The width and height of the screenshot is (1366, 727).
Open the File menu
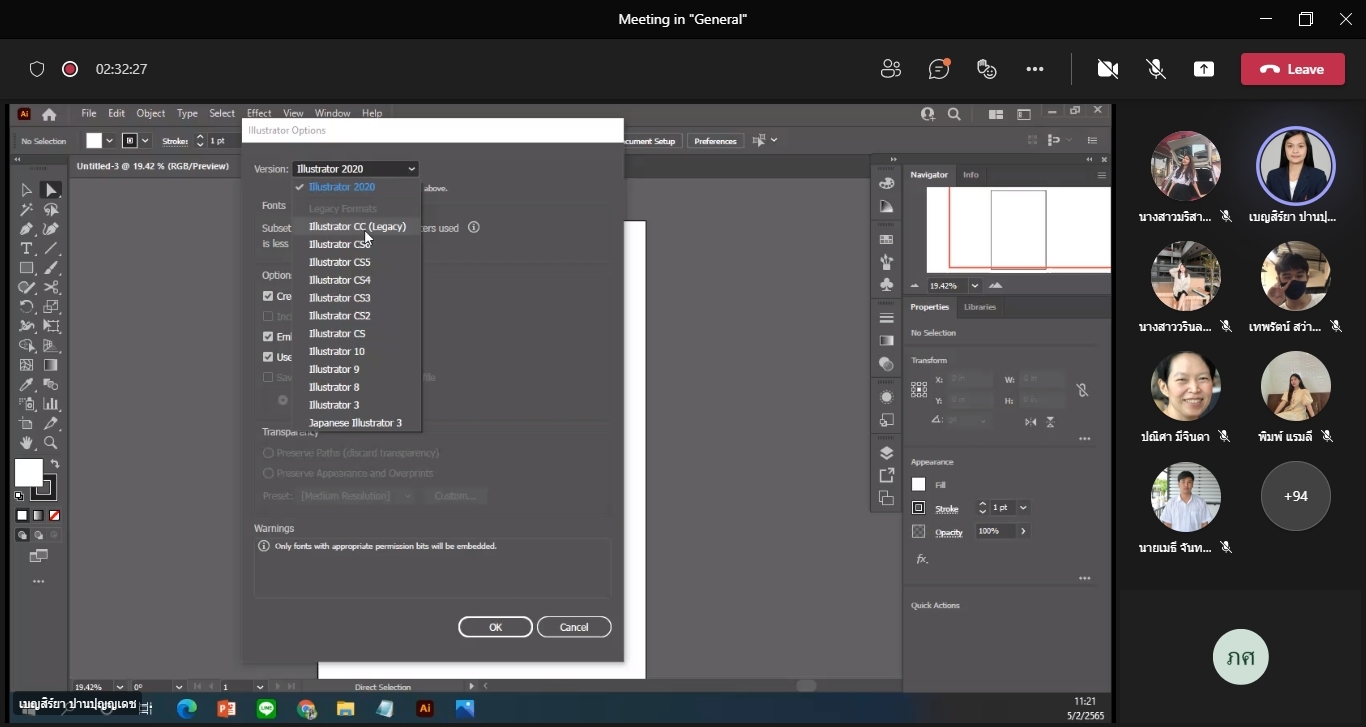pos(89,113)
